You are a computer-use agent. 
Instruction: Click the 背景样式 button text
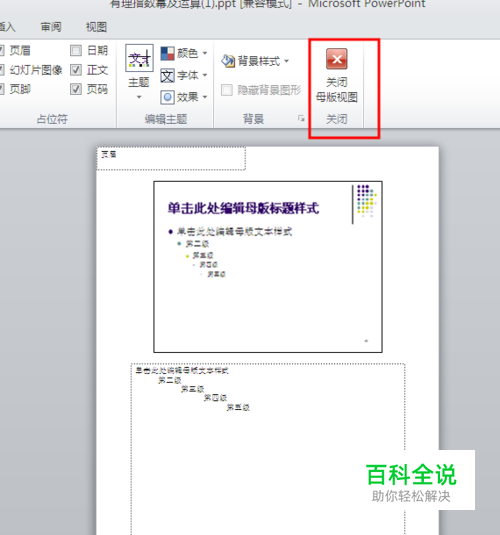click(259, 61)
